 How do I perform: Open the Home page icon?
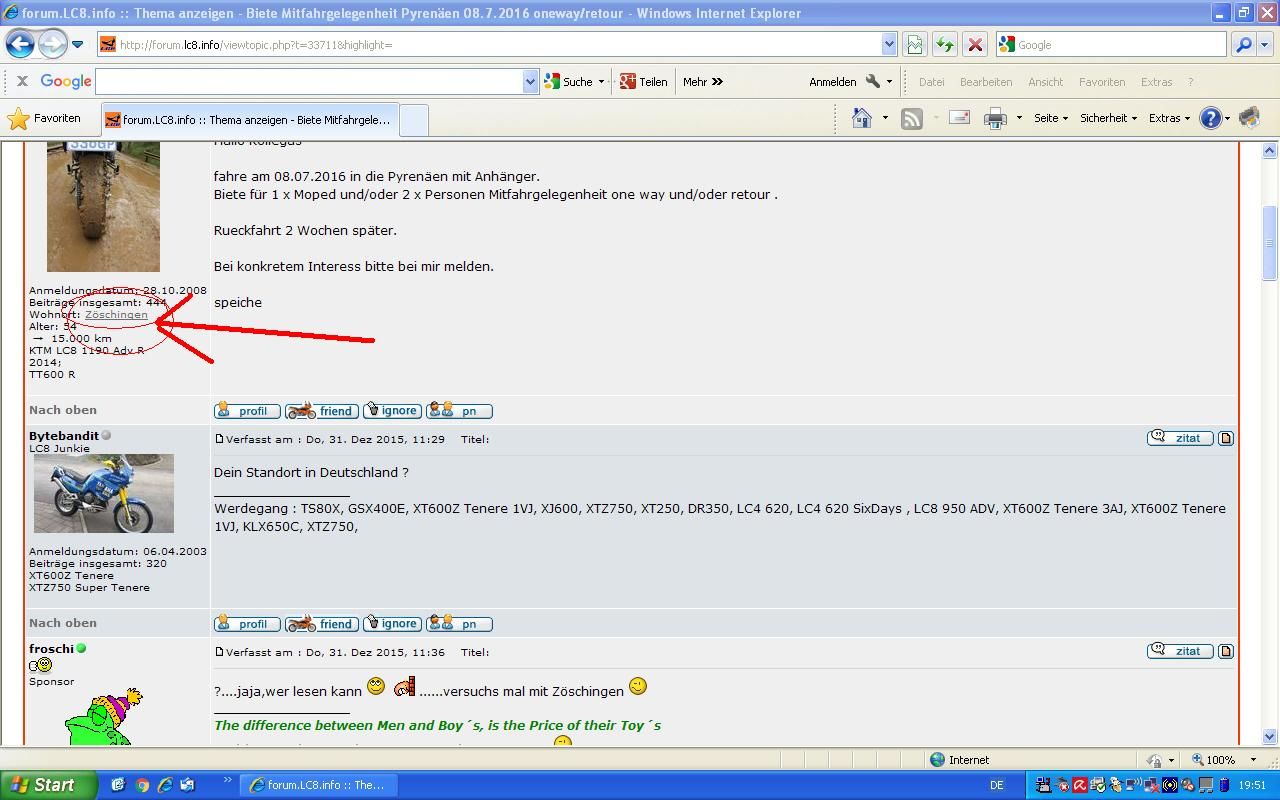pyautogui.click(x=861, y=118)
